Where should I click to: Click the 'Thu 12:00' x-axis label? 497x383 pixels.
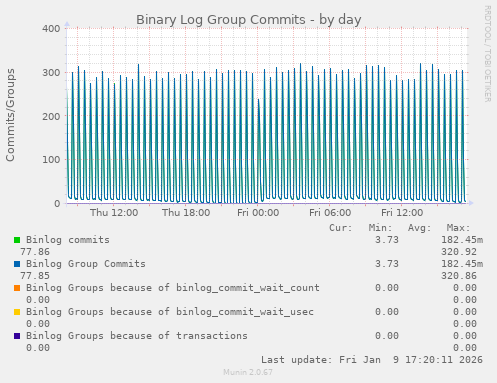coord(114,213)
